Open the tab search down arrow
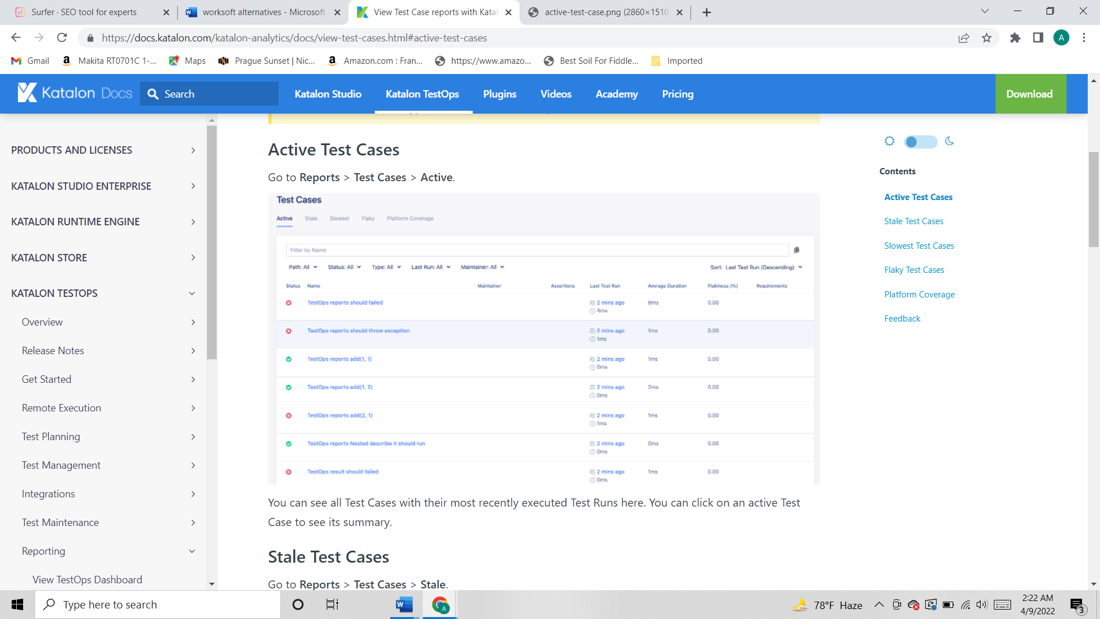 984,11
